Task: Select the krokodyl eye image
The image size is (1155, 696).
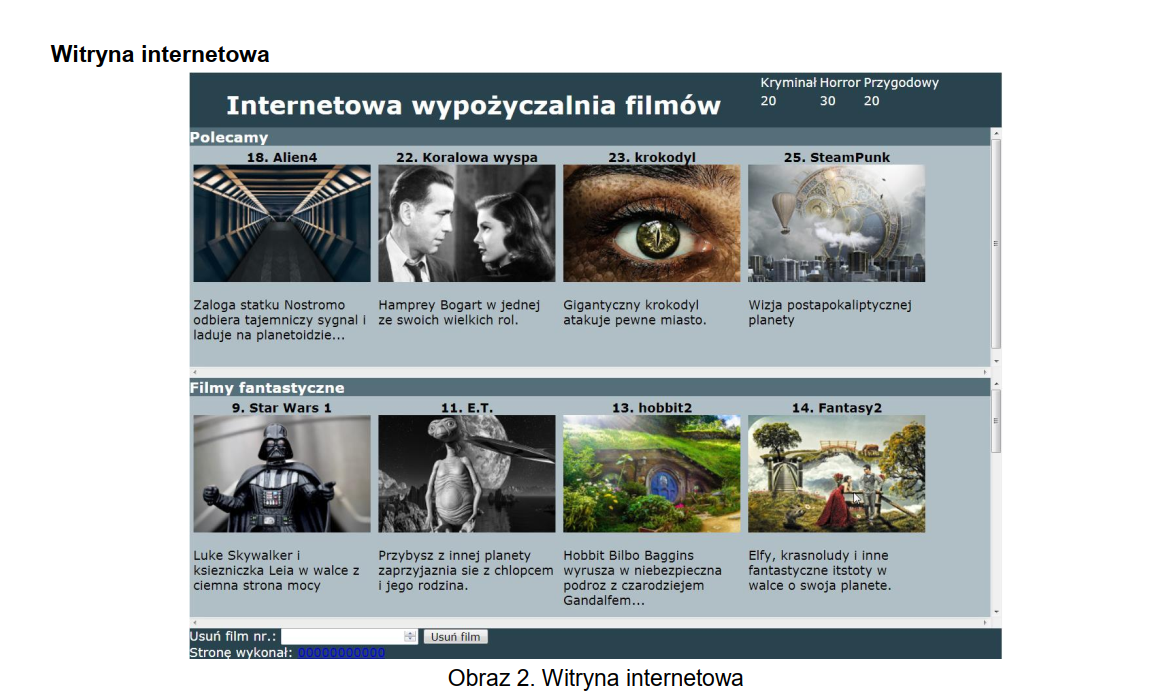Action: click(651, 223)
